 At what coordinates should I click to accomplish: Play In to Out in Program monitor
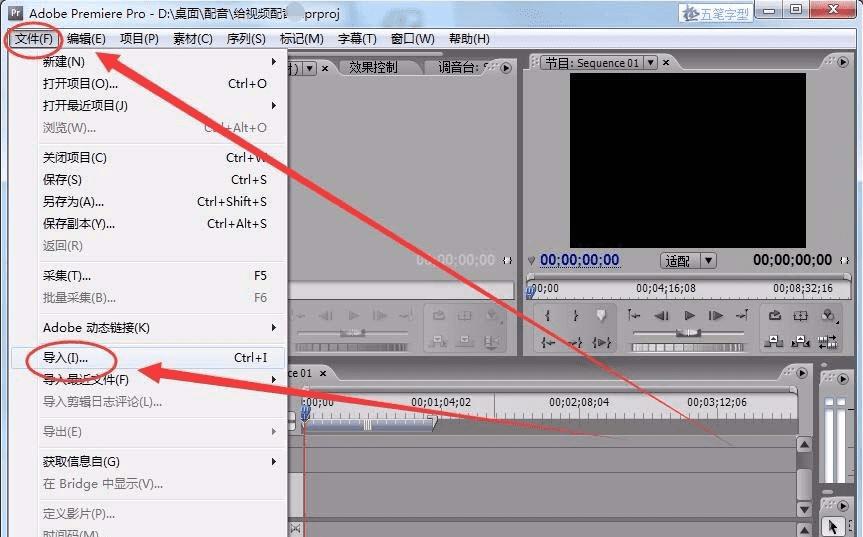[x=602, y=343]
